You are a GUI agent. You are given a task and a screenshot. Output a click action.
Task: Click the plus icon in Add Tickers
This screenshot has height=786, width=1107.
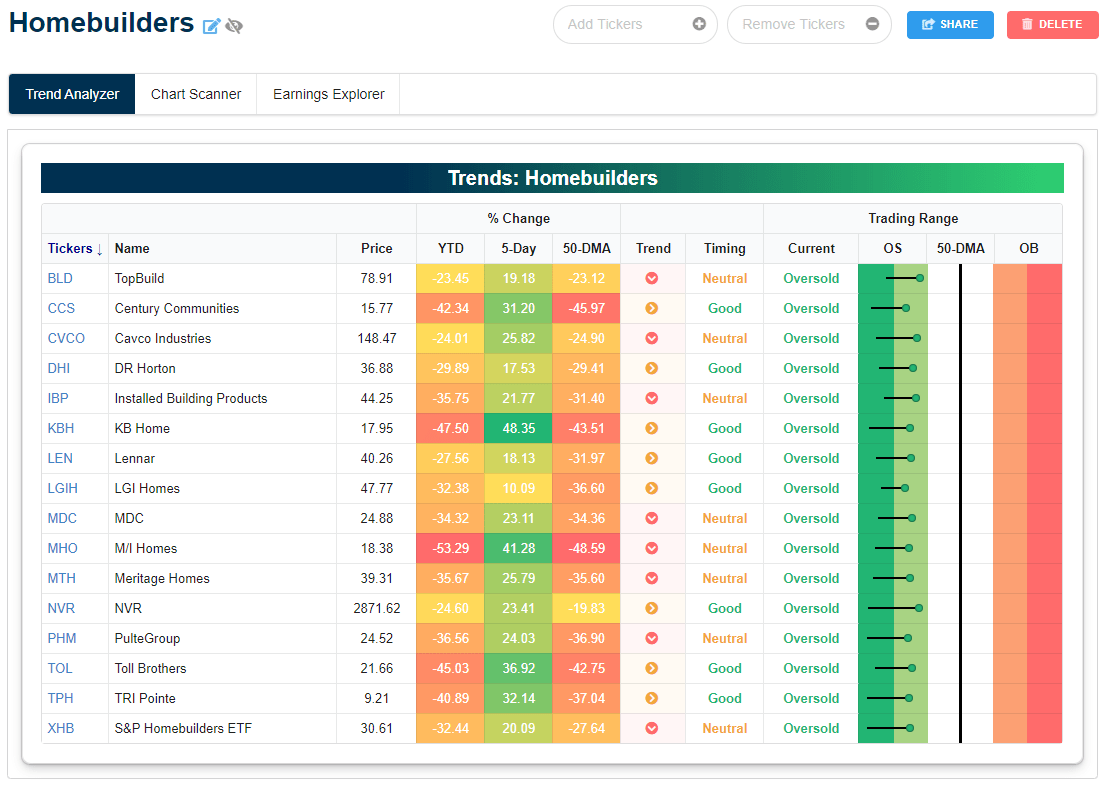pyautogui.click(x=698, y=24)
